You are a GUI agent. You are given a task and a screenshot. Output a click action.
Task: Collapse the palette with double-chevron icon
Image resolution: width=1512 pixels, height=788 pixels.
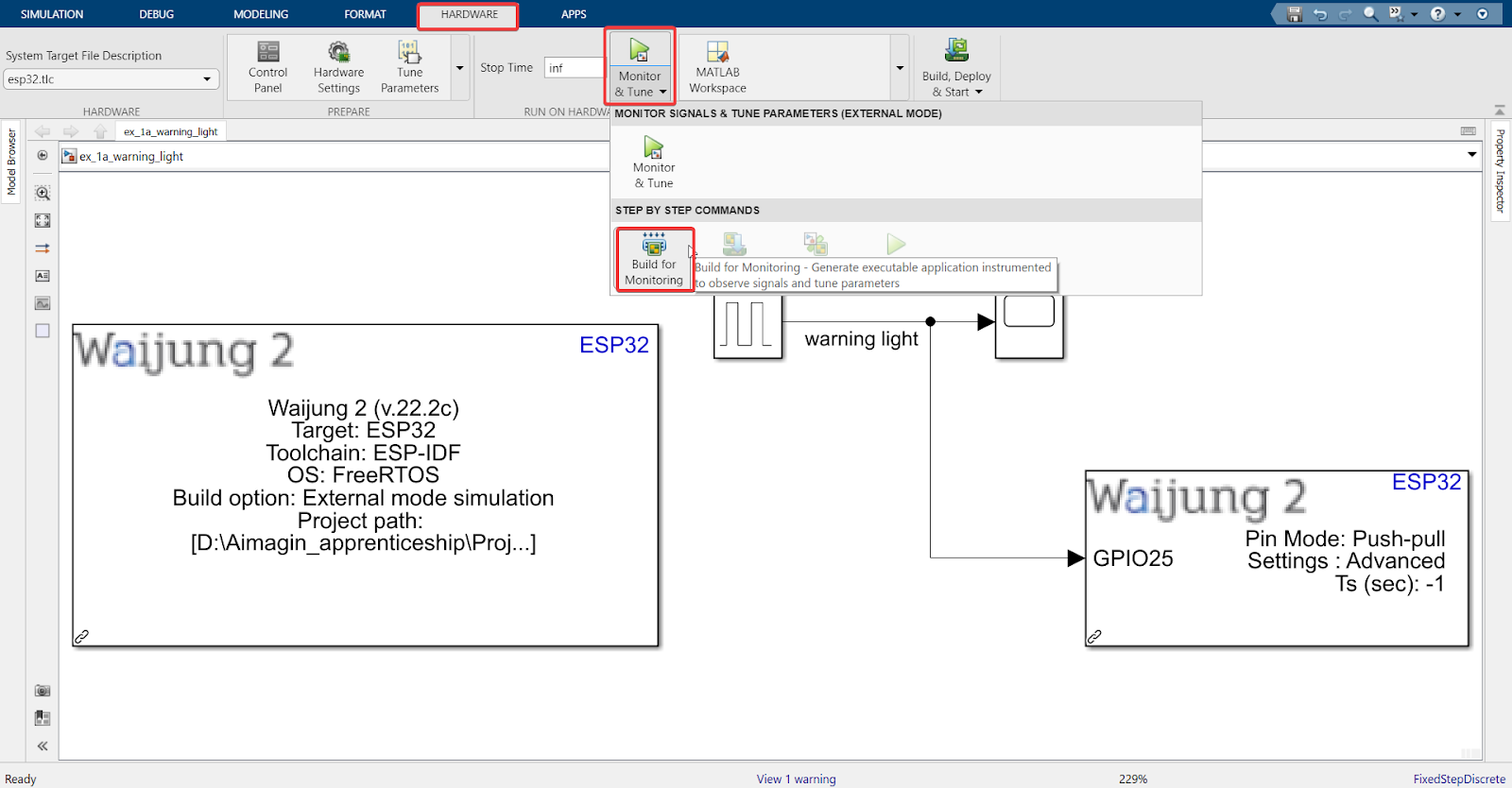(43, 745)
